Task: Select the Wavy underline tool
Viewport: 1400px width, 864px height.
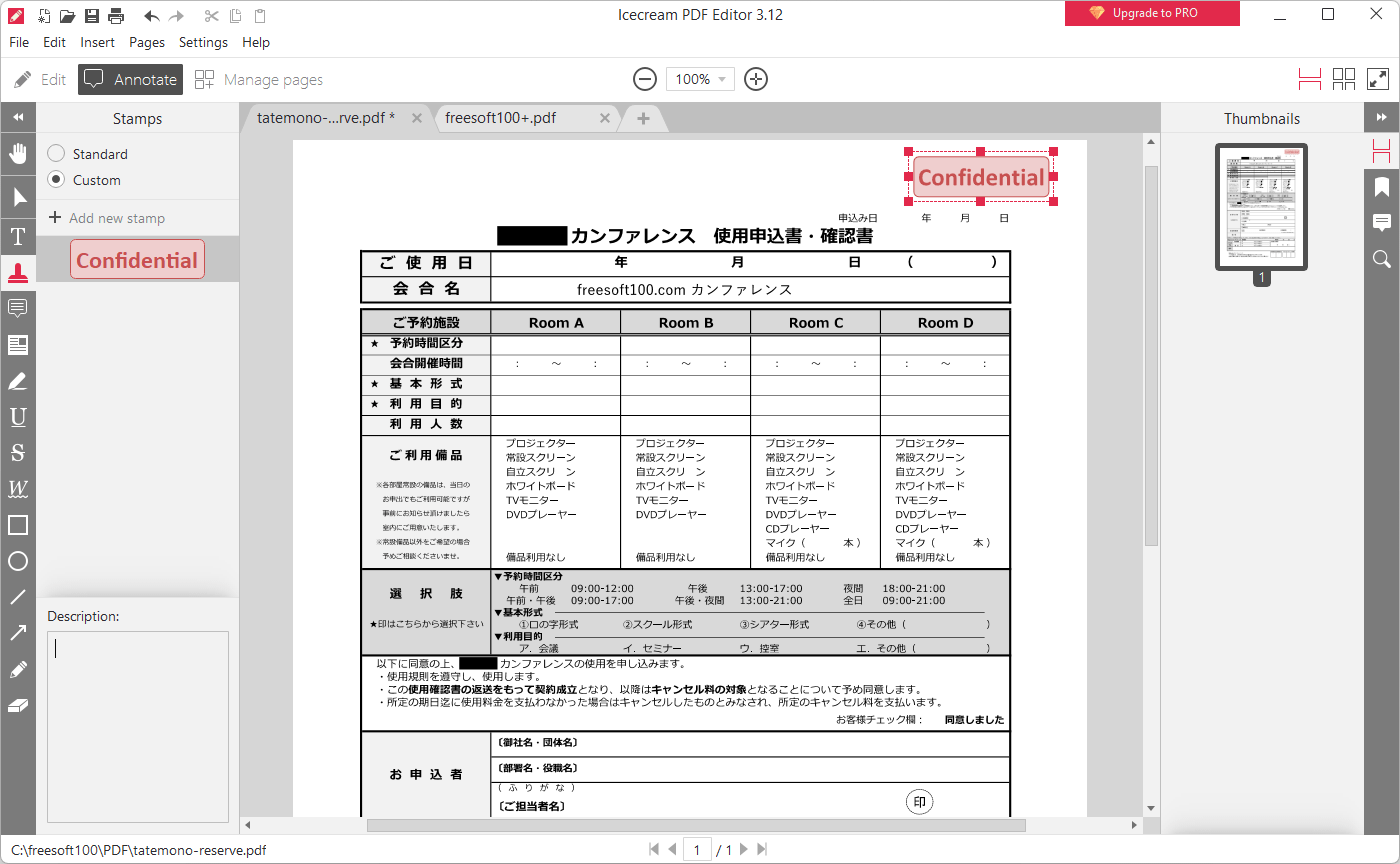Action: [x=18, y=489]
